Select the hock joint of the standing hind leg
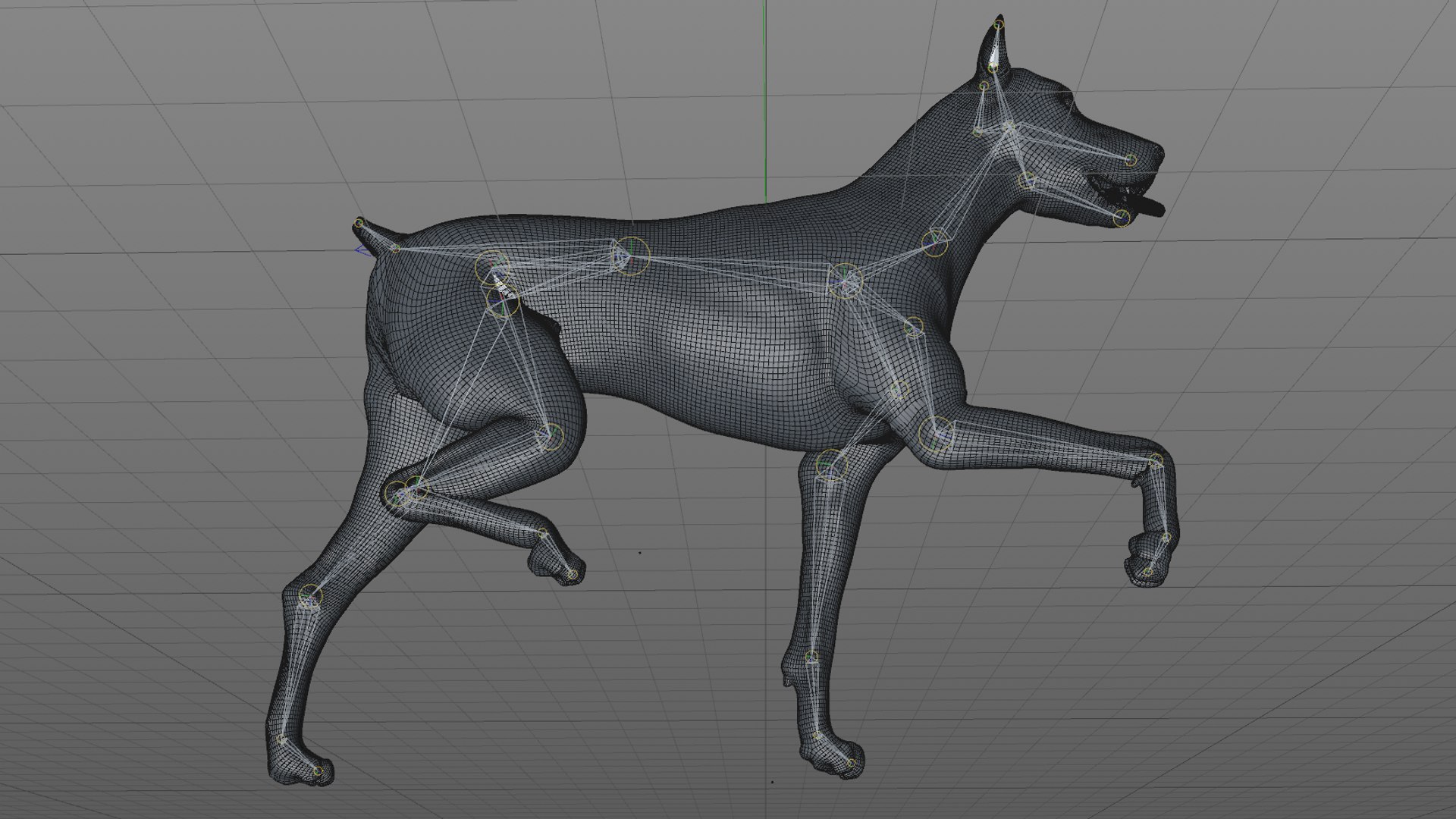 tap(309, 597)
